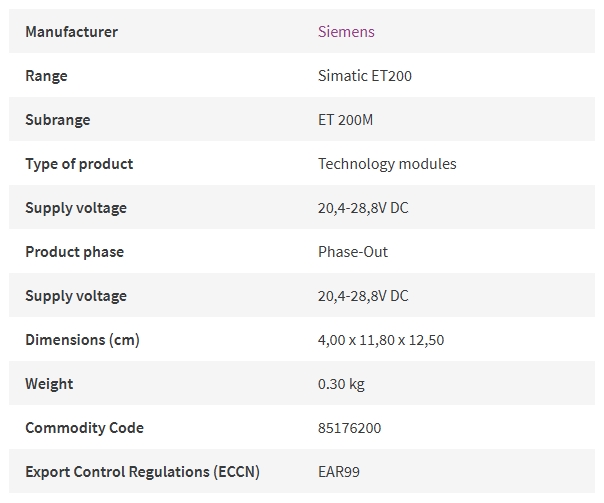
Task: Open the Siemens manufacturer link
Action: (x=346, y=32)
